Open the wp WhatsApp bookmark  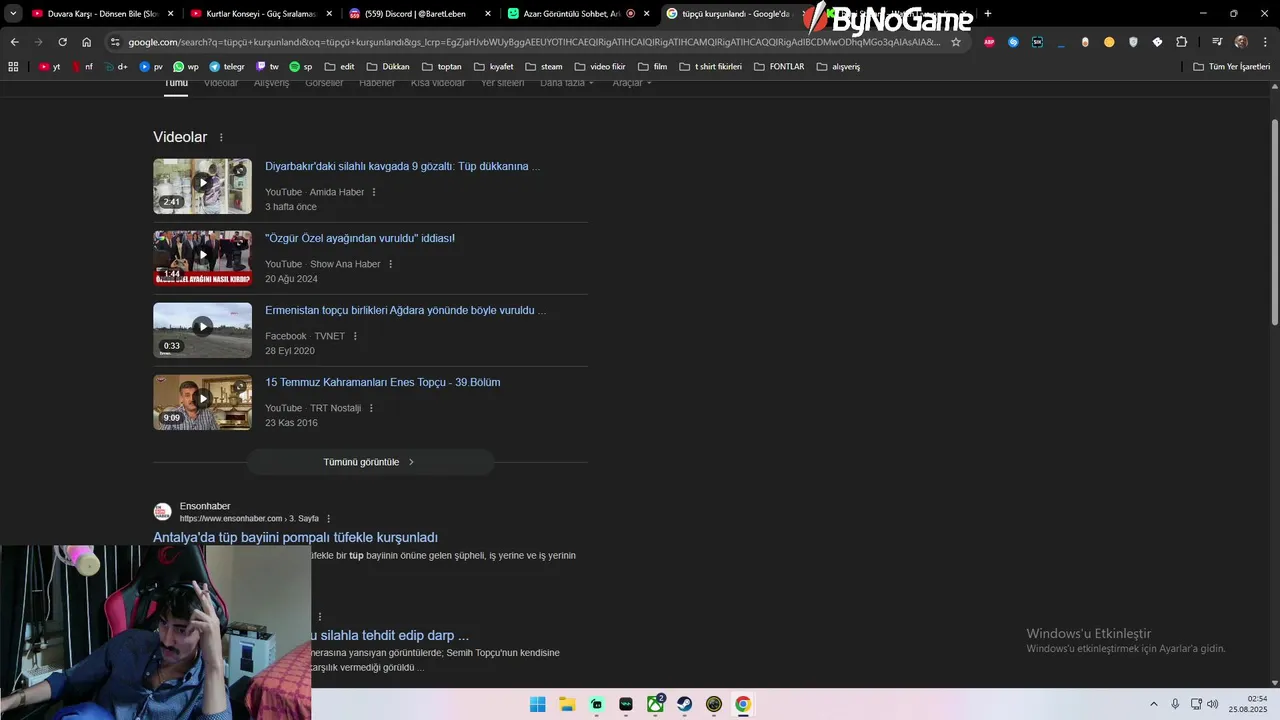[185, 67]
